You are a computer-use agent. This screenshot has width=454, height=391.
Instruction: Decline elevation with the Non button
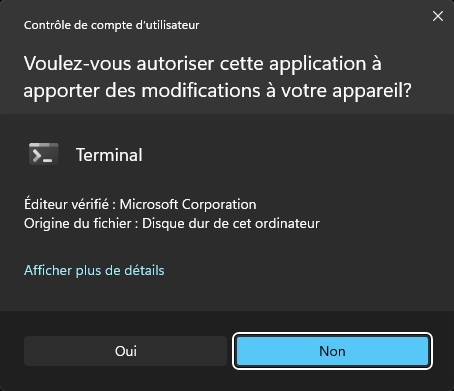tap(332, 351)
